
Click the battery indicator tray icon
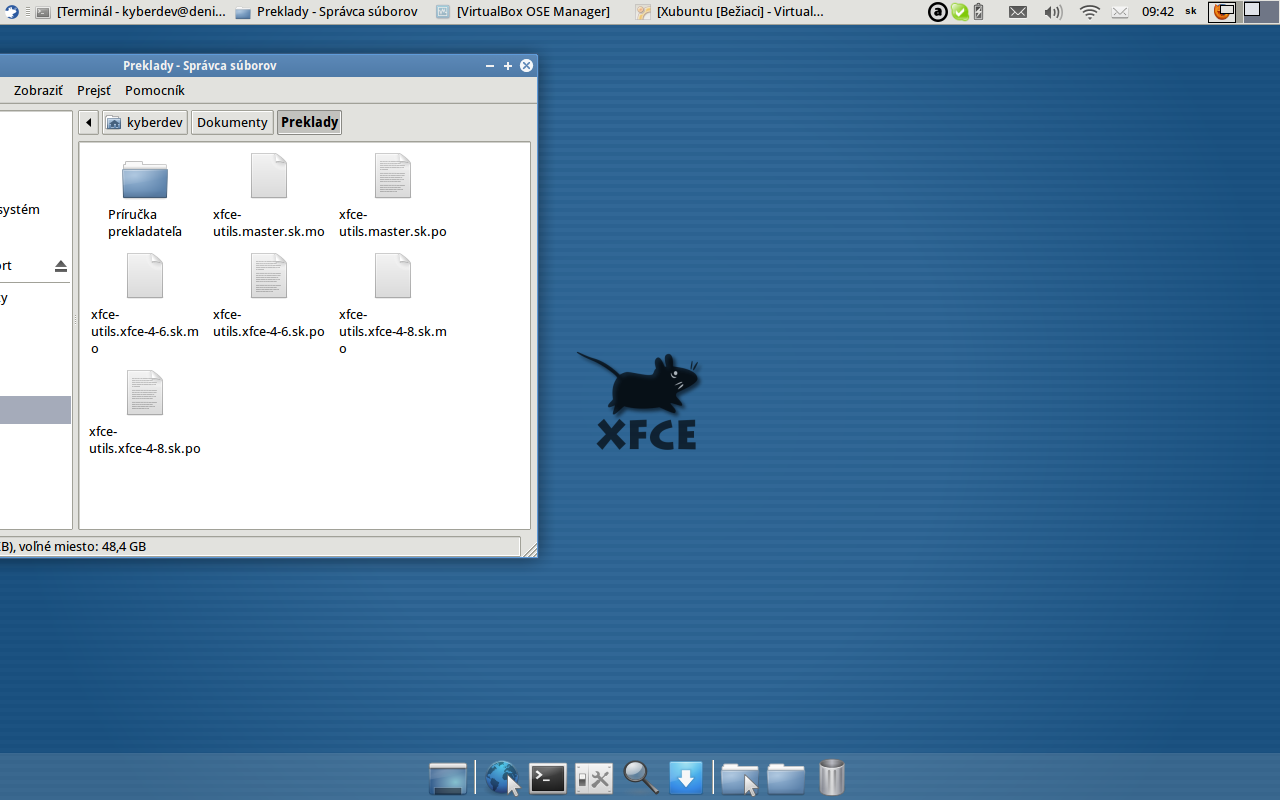(978, 12)
